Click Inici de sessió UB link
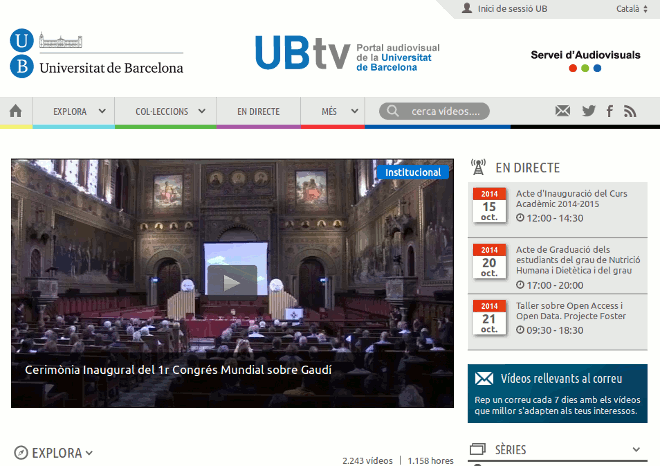 512,8
